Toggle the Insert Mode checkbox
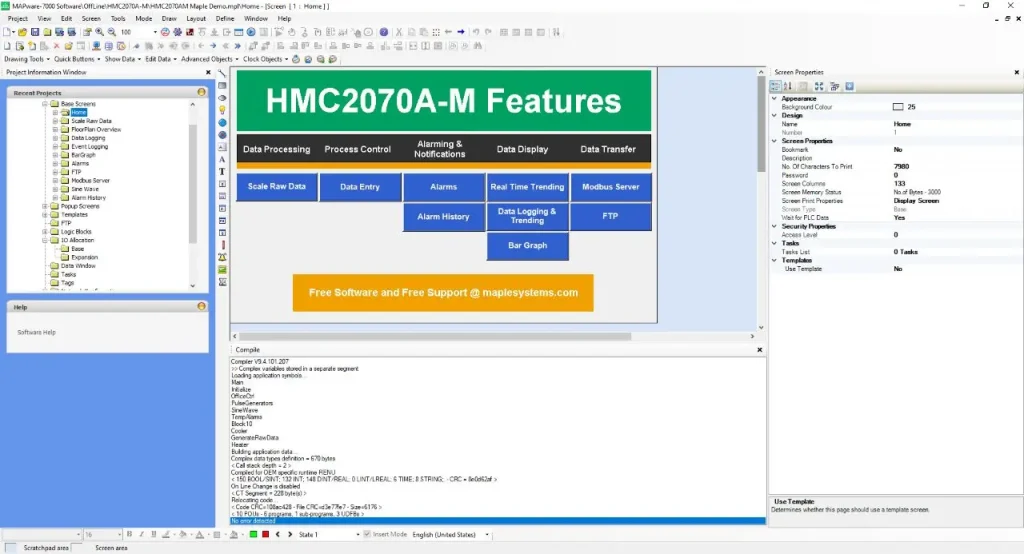This screenshot has height=554, width=1024. point(367,534)
